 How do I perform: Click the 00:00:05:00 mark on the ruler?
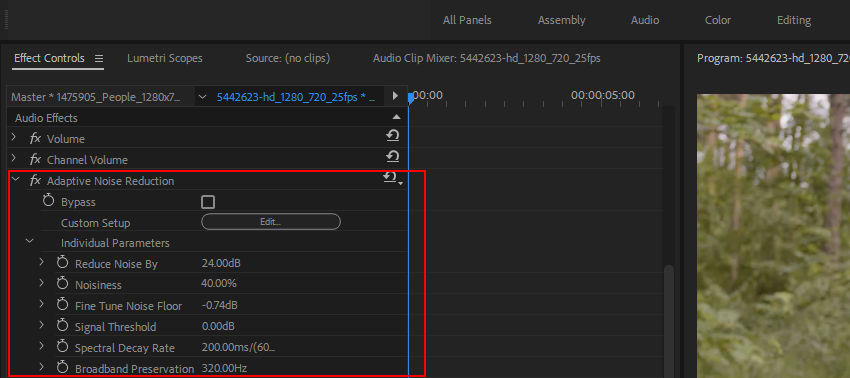click(602, 95)
